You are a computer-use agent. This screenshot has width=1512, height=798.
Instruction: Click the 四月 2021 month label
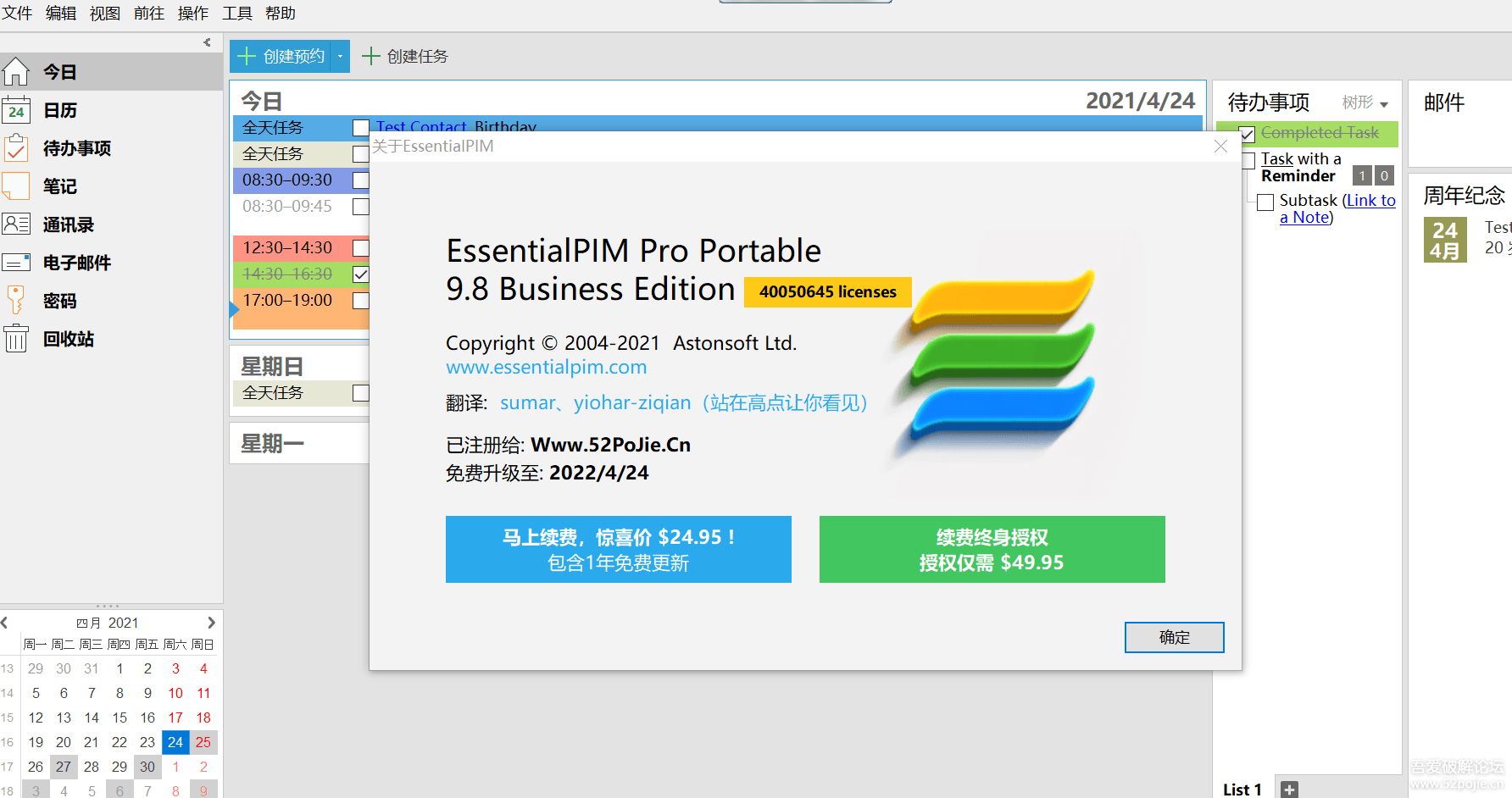click(108, 623)
